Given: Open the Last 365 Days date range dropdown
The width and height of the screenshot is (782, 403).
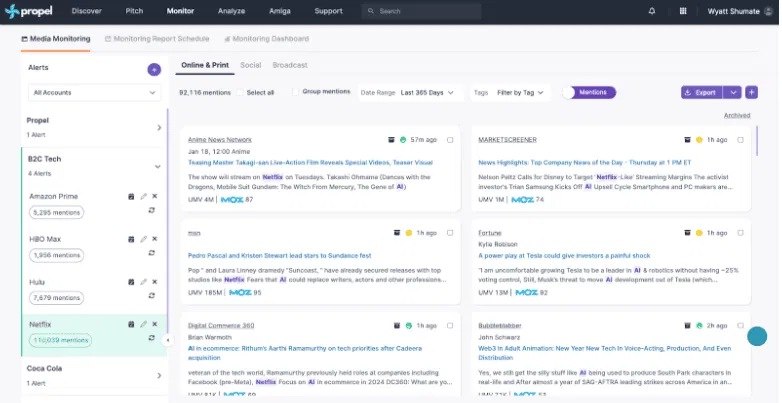Looking at the screenshot, I should pos(426,92).
